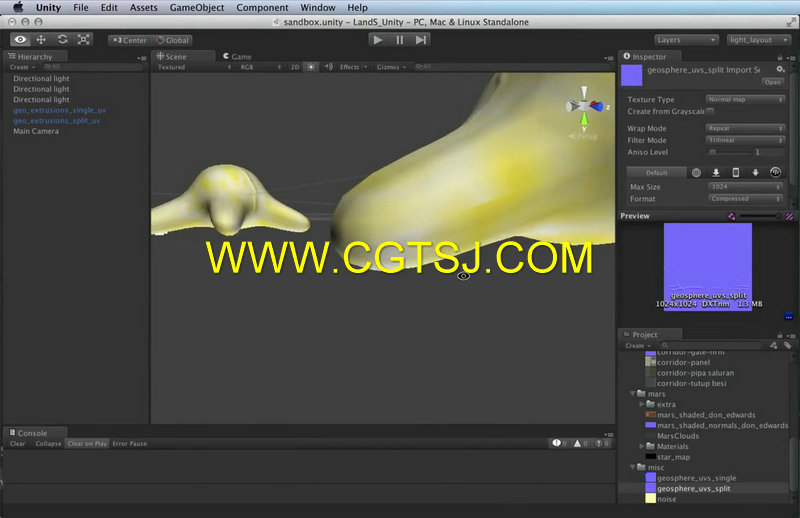The image size is (800, 518).
Task: Adjust Preview mip level slider
Action: tap(760, 216)
